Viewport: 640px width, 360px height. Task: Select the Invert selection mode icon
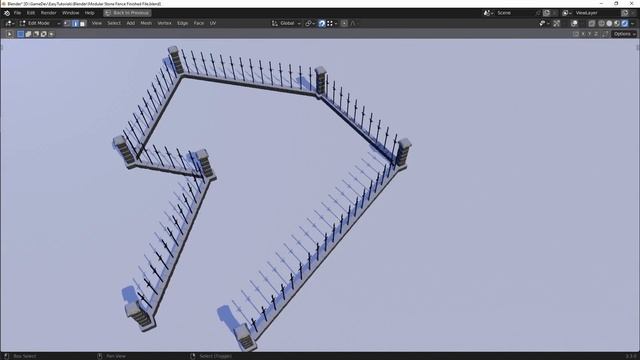pos(43,34)
